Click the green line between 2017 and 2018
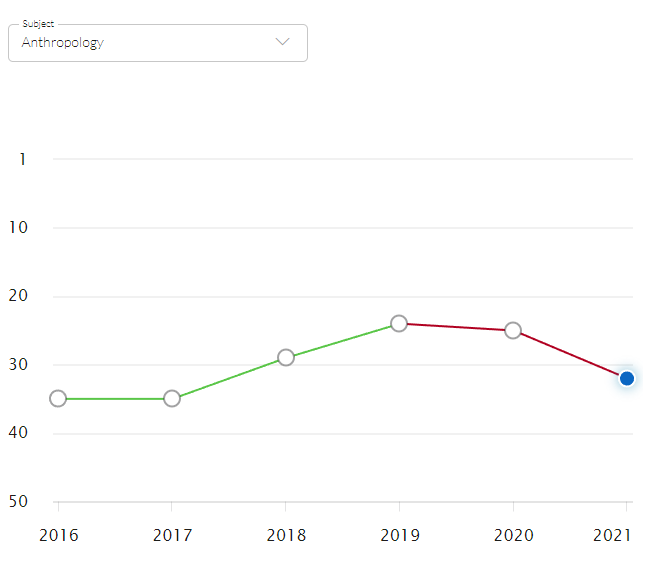 (229, 378)
